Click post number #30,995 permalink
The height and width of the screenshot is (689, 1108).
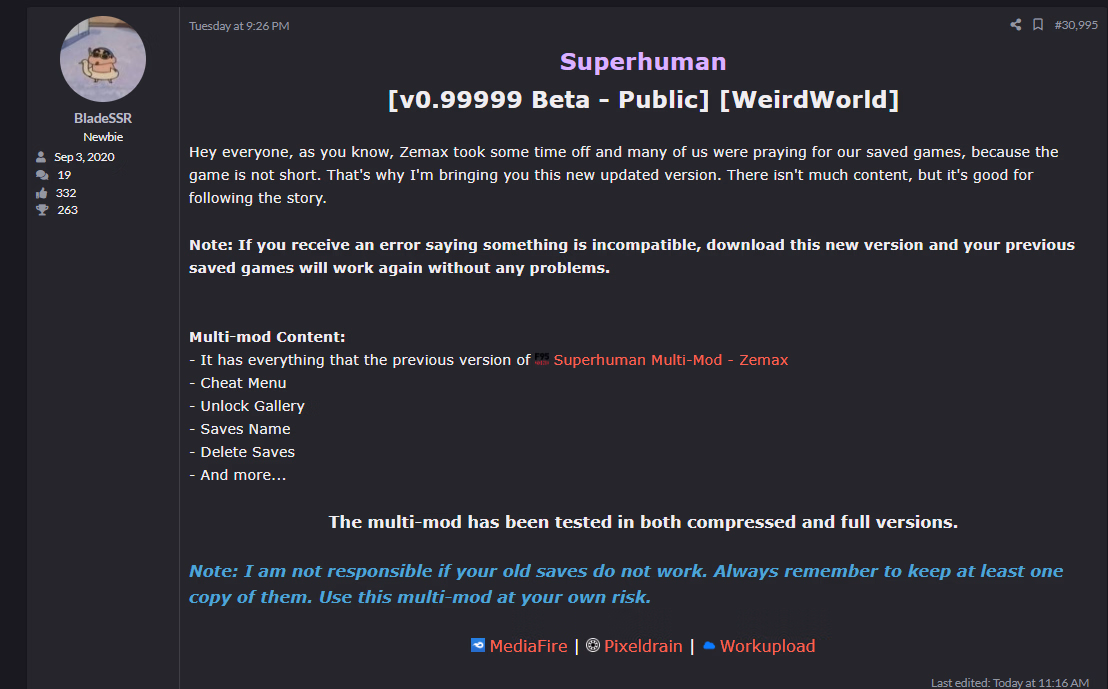click(x=1076, y=25)
